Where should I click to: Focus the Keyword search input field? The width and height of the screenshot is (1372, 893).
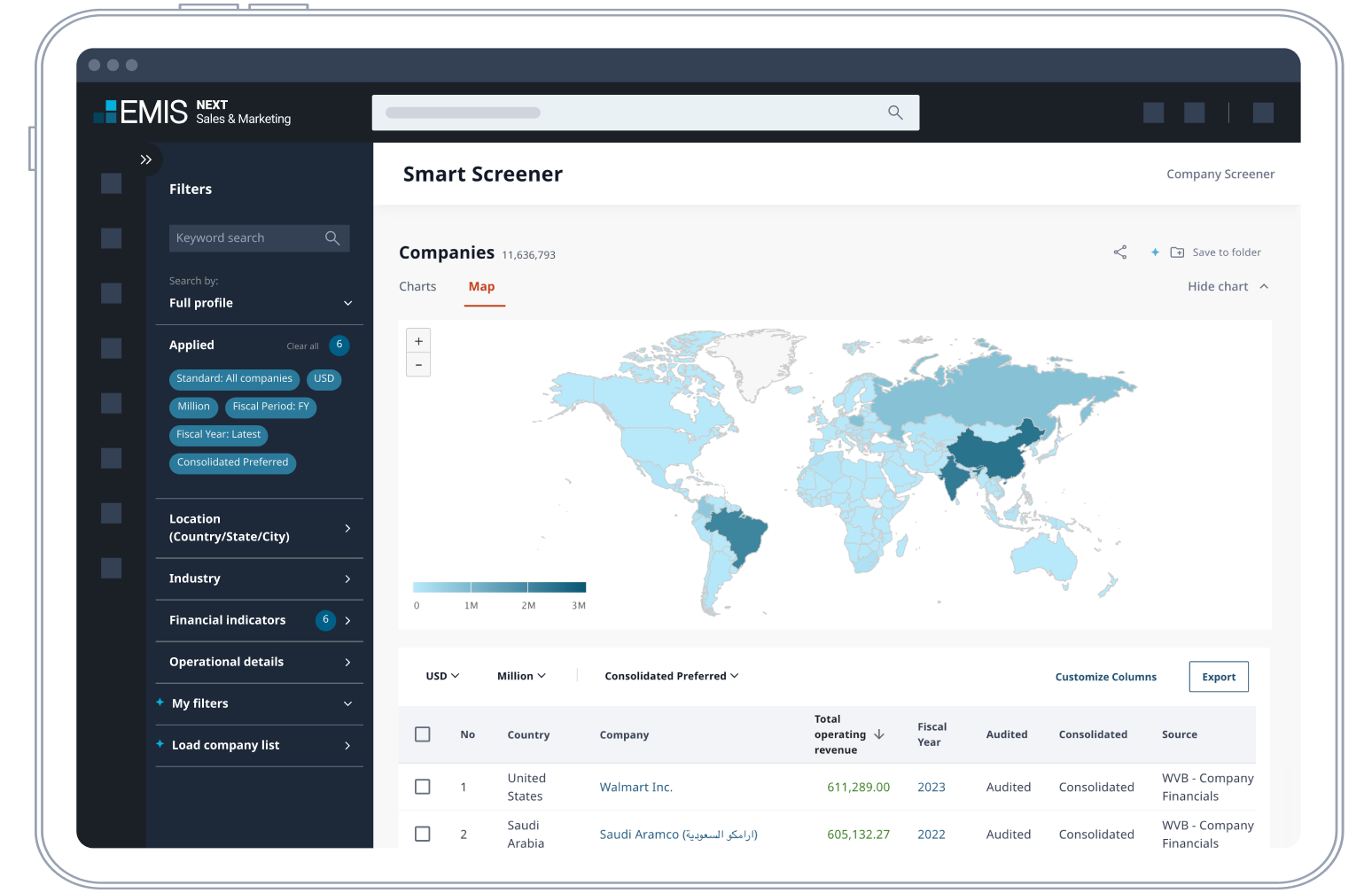click(x=244, y=238)
